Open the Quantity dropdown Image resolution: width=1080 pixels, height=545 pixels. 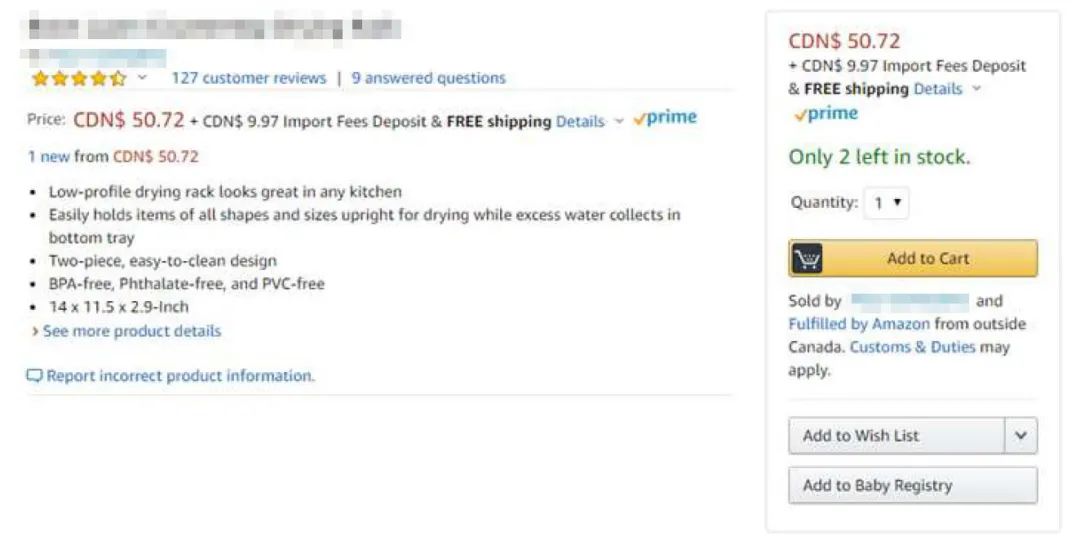(x=887, y=203)
